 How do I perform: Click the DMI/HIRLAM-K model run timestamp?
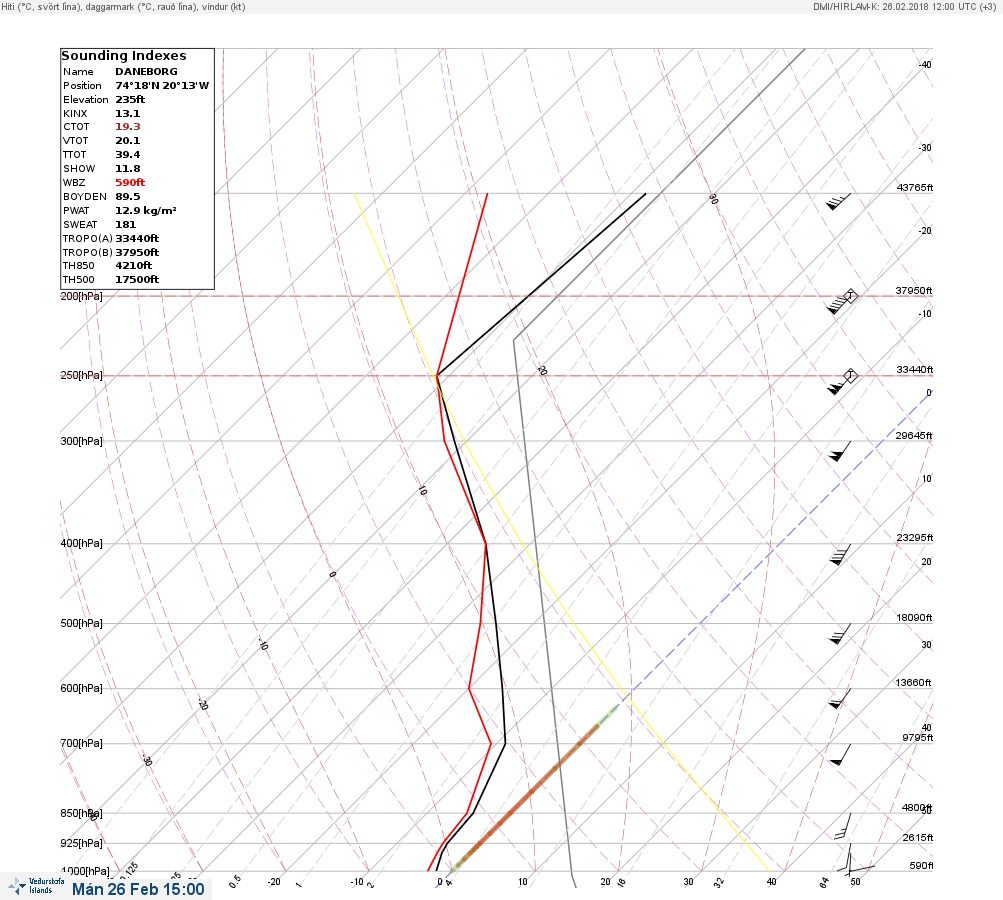click(904, 6)
